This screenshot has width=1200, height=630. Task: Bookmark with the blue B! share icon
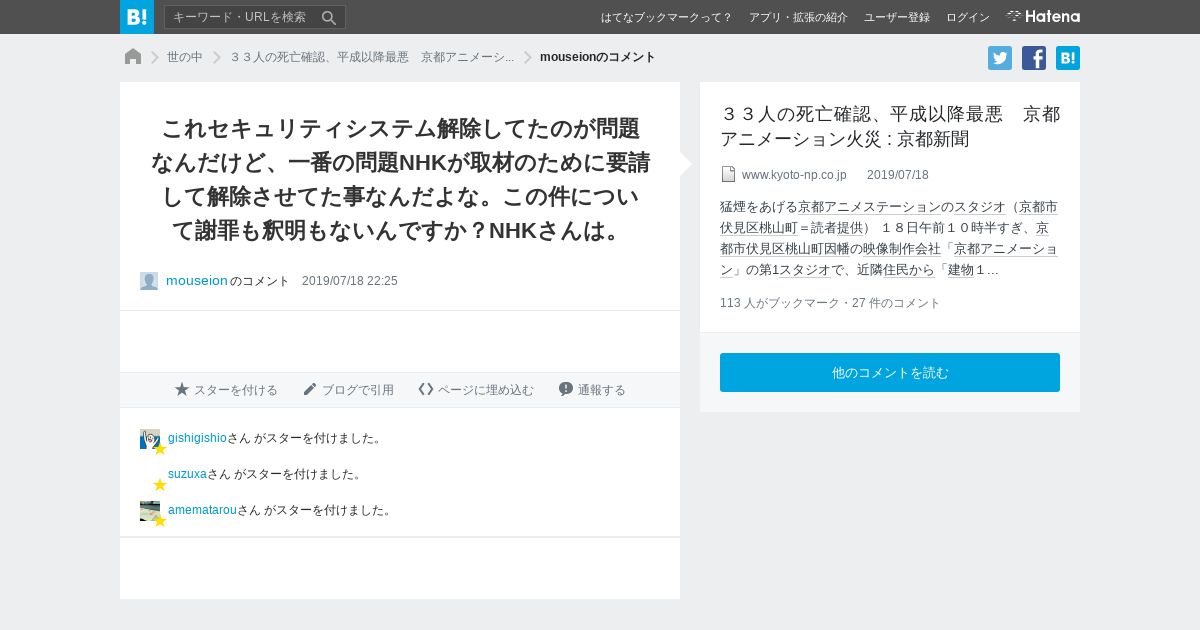click(x=1068, y=58)
